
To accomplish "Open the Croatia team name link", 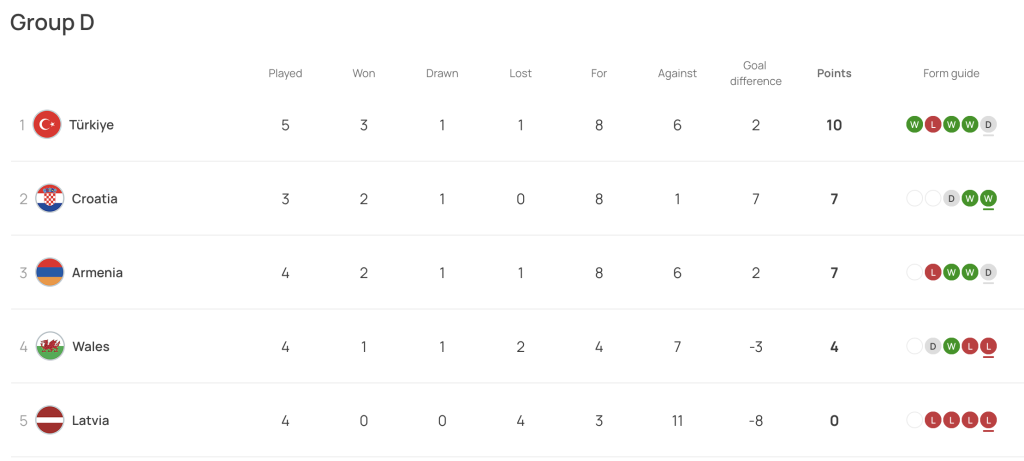I will pos(94,199).
